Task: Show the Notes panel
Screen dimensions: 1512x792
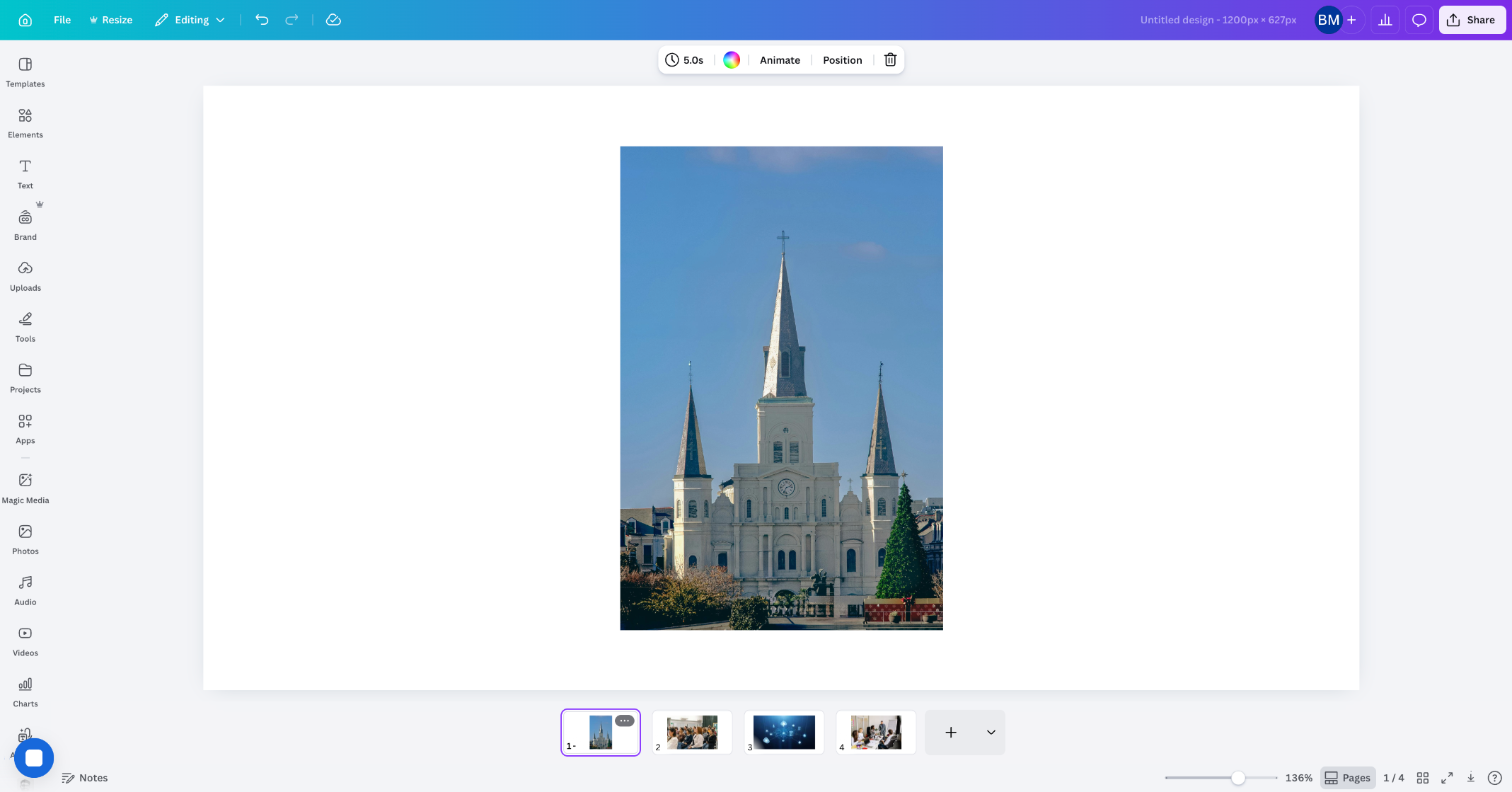Action: pos(85,777)
